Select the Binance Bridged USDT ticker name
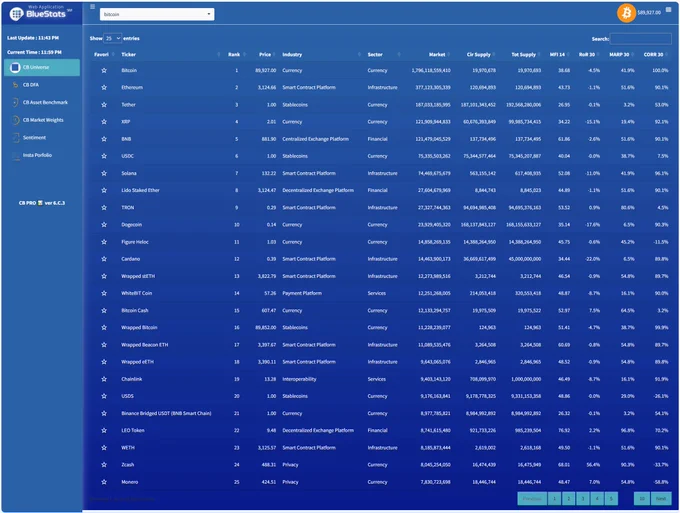680x513 pixels. [x=166, y=413]
